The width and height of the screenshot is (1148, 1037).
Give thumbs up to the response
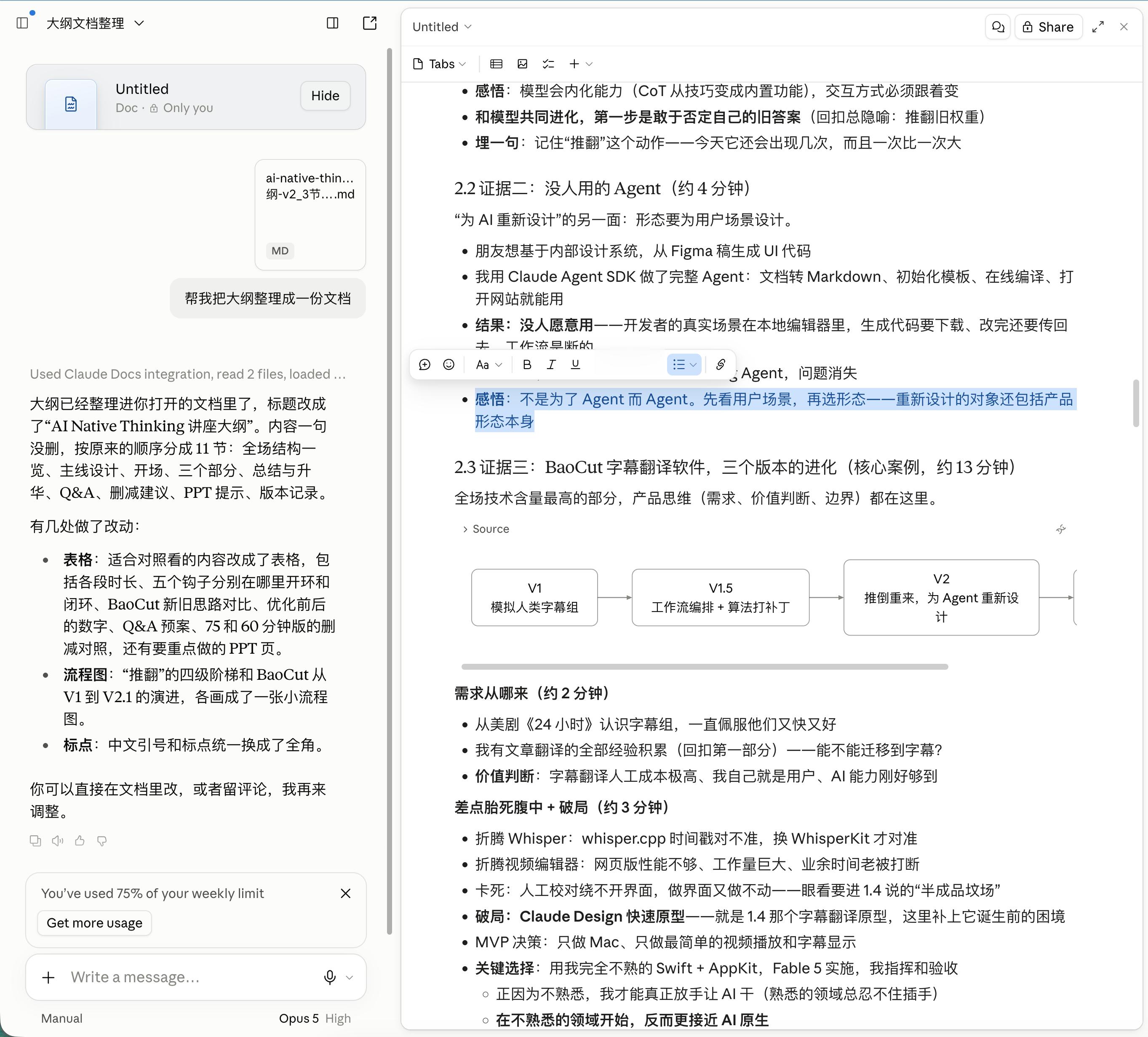click(x=80, y=841)
